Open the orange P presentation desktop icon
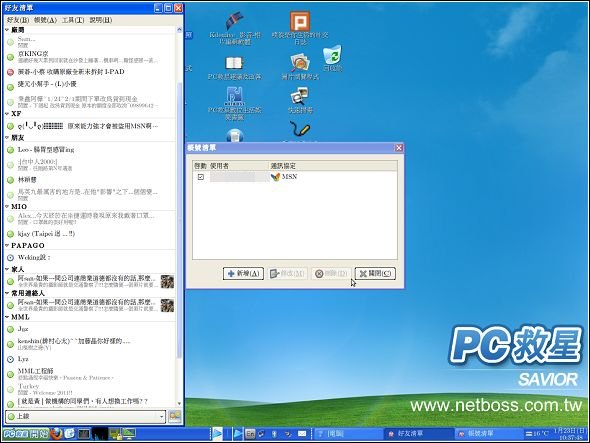This screenshot has width=590, height=443. 300,28
